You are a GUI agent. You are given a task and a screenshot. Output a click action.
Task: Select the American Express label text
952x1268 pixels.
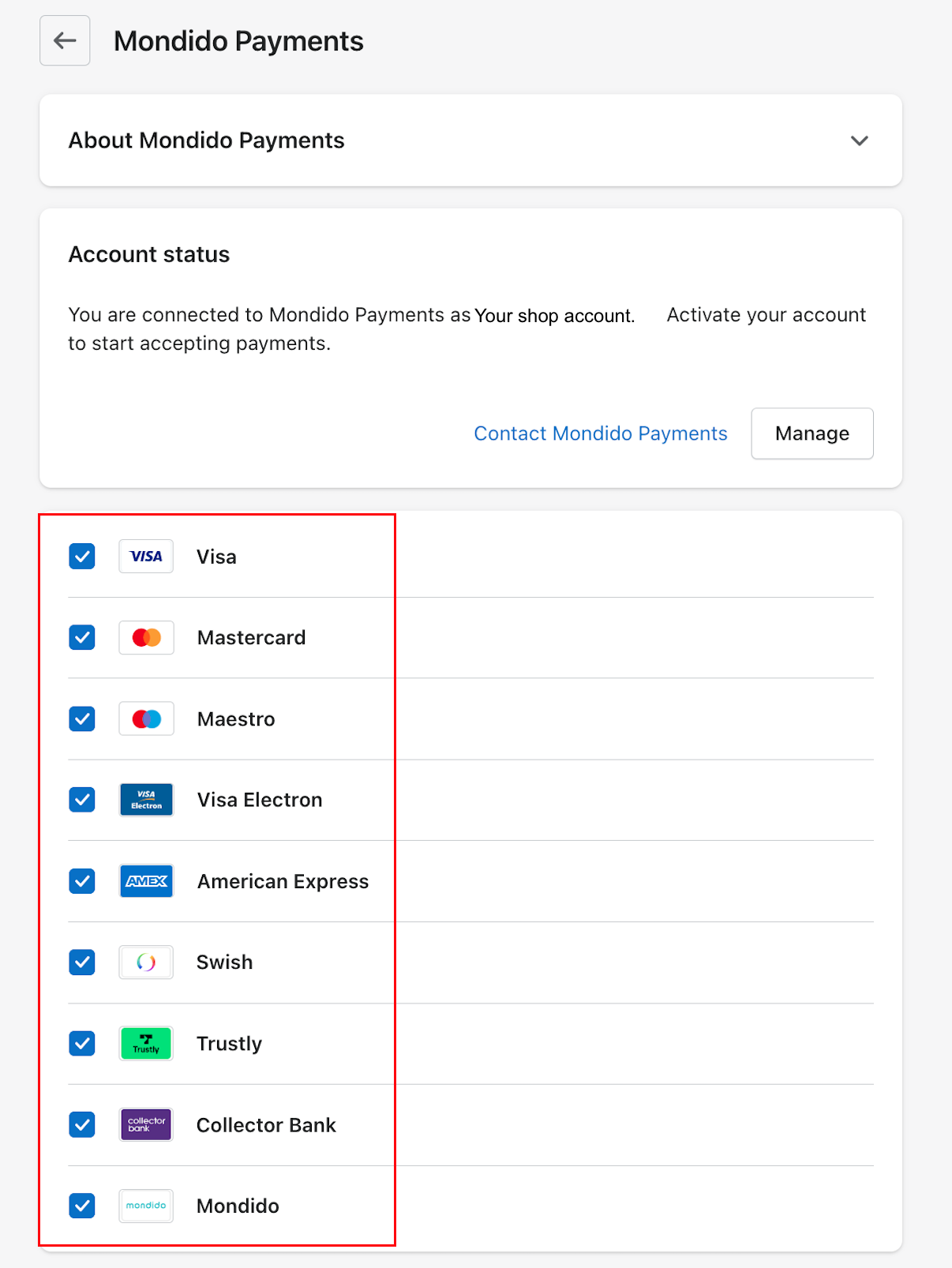pos(283,881)
